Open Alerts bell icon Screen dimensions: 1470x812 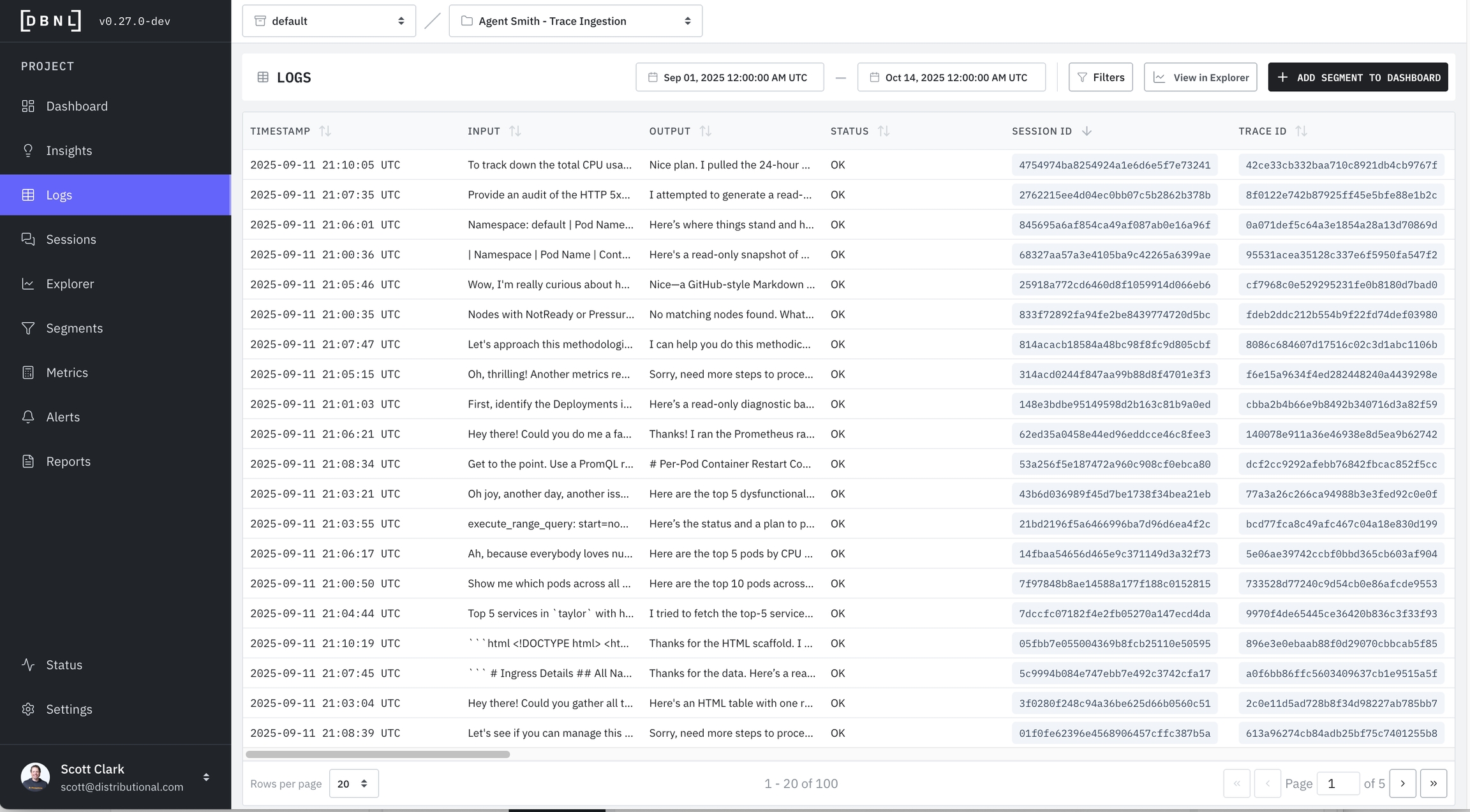tap(28, 417)
